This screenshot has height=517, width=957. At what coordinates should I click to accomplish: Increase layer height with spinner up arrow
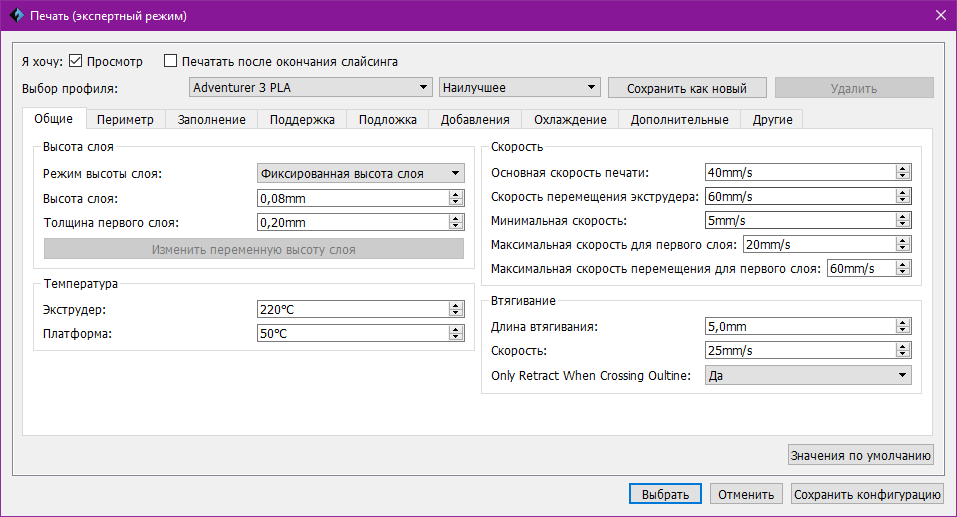point(456,194)
